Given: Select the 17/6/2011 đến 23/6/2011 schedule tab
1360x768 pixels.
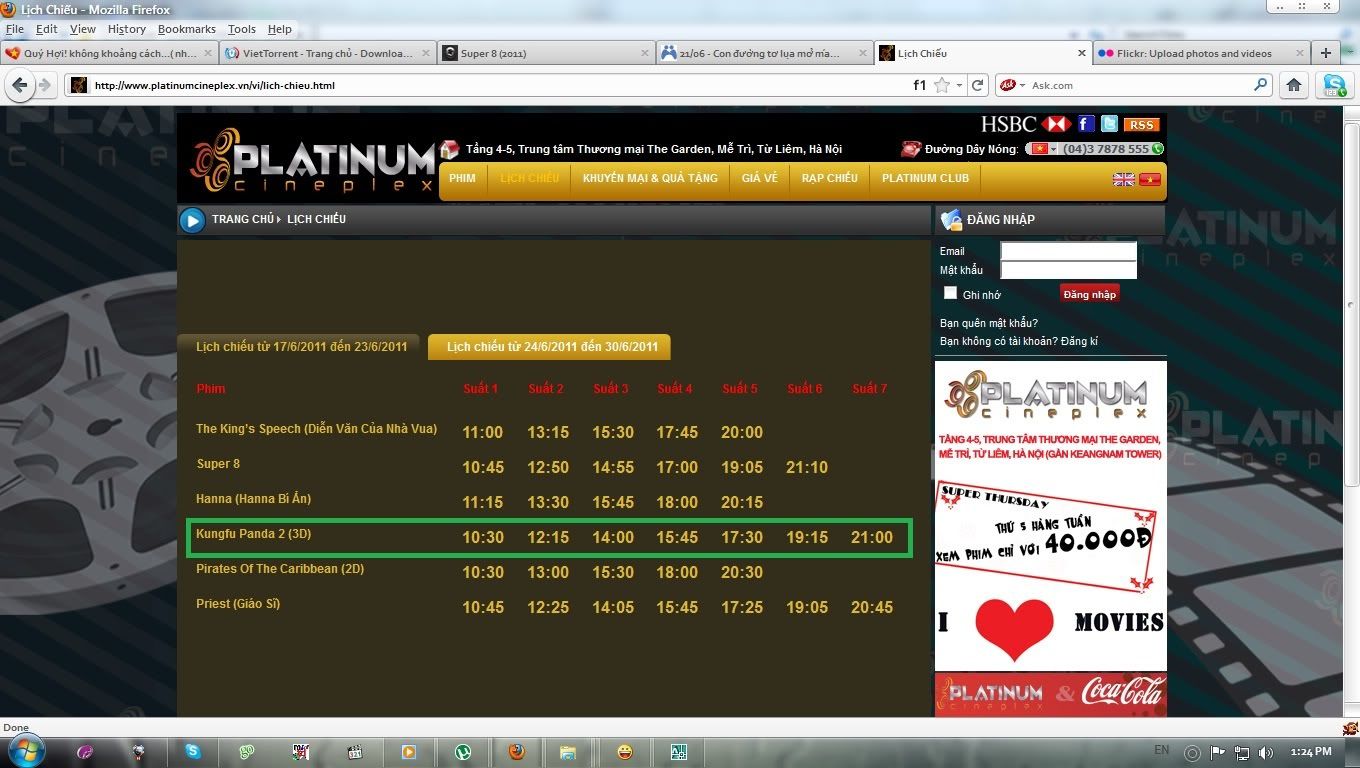Looking at the screenshot, I should (299, 346).
